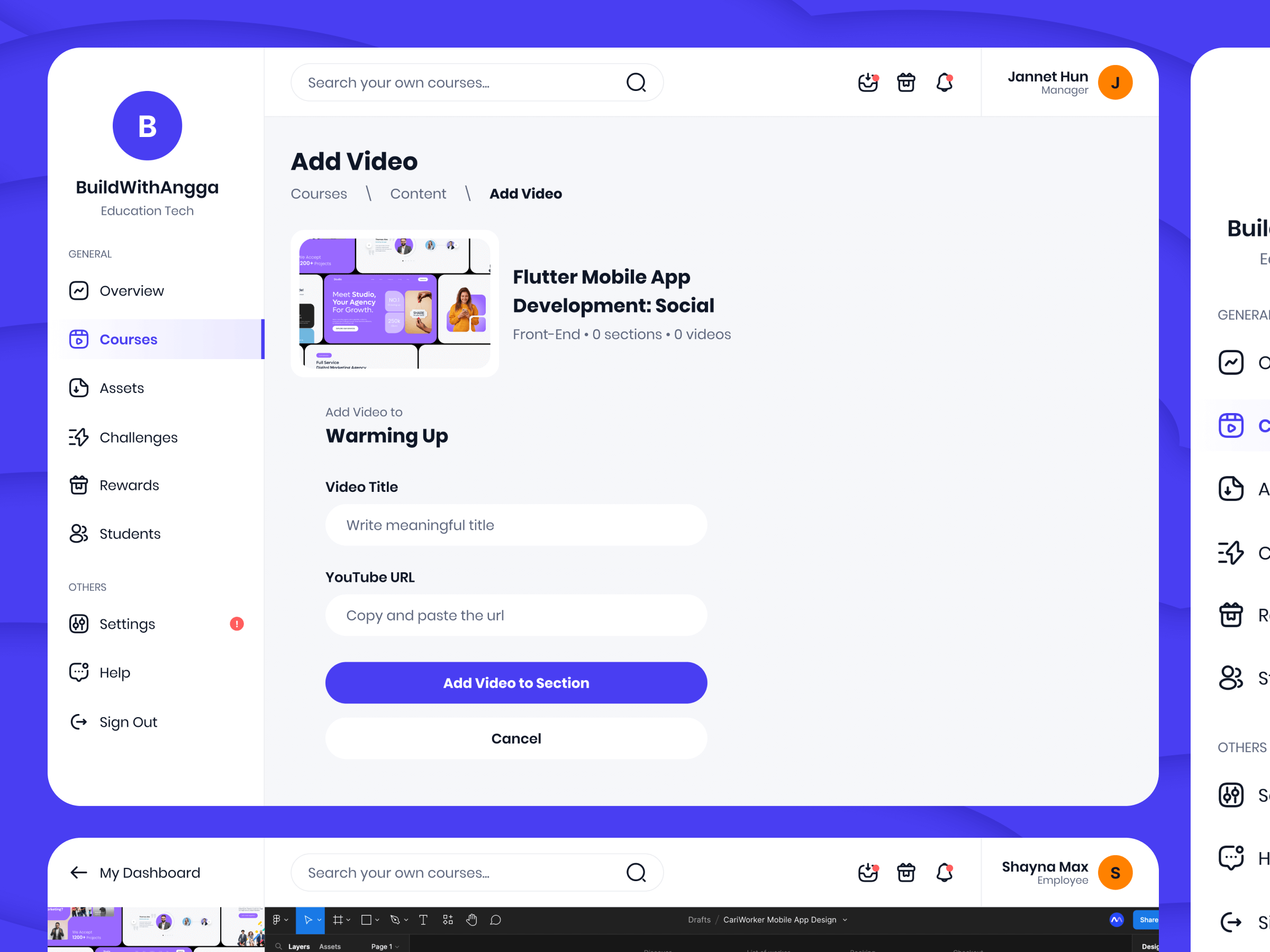Click the Figma Share button
The image size is (1270, 952).
pos(1146,920)
